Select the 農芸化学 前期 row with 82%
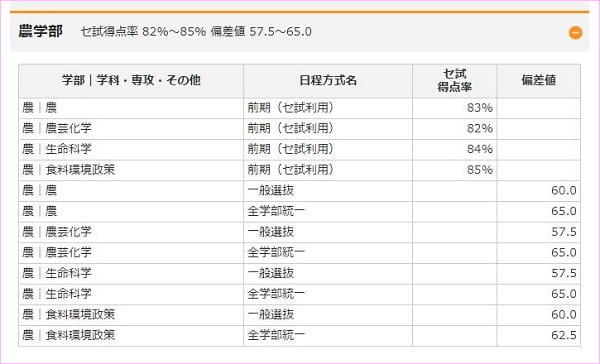The width and height of the screenshot is (600, 364). click(x=299, y=129)
